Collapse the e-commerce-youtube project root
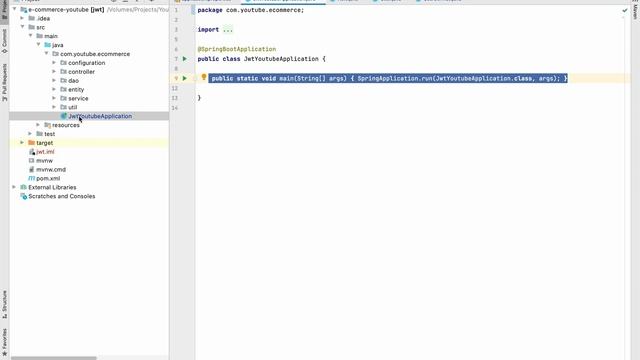The width and height of the screenshot is (640, 360). click(14, 9)
